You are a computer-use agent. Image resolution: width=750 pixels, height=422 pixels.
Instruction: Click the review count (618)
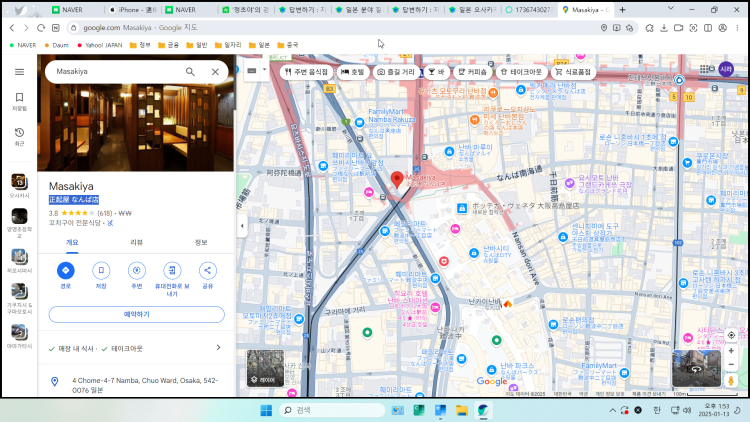click(104, 213)
